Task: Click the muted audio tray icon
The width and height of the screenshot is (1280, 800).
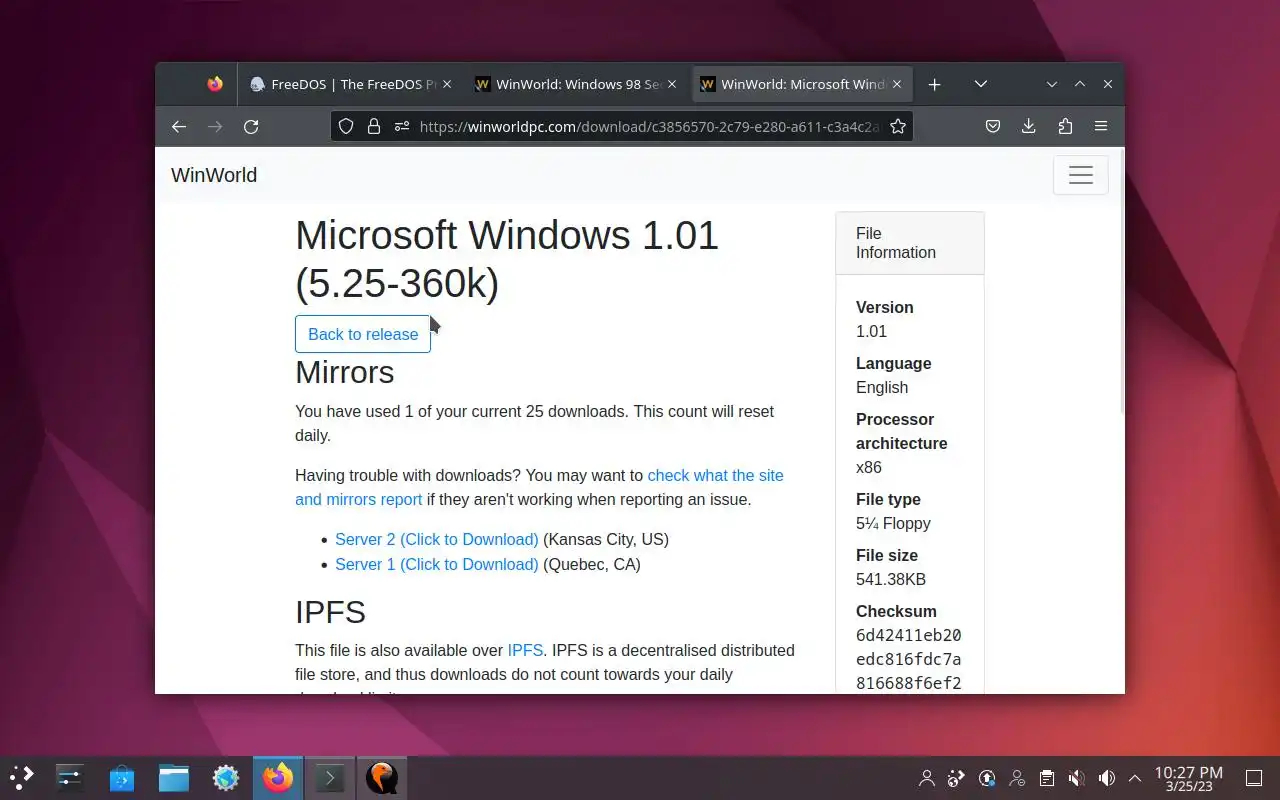Action: [x=1076, y=777]
